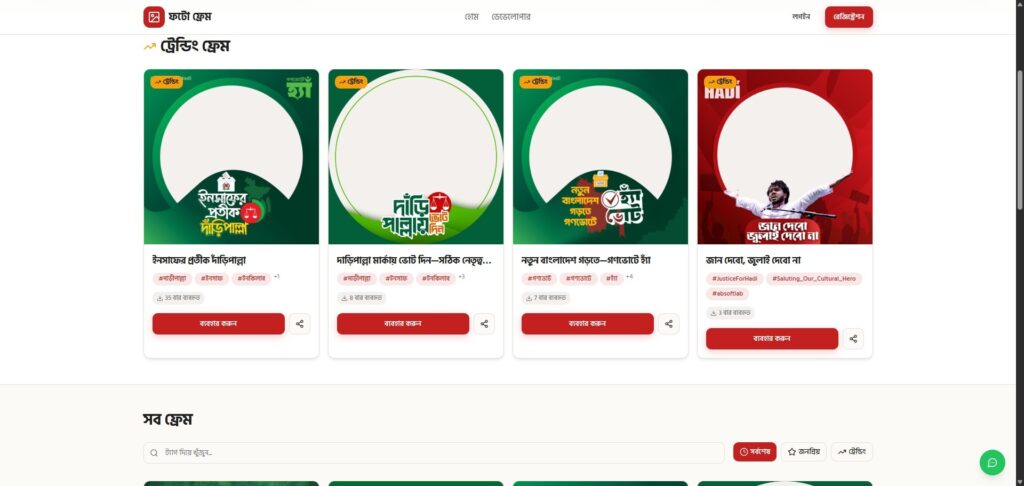Viewport: 1024px width, 486px height.
Task: Share the নতুন বাংলাদেশ গড়তে frame
Action: point(669,323)
